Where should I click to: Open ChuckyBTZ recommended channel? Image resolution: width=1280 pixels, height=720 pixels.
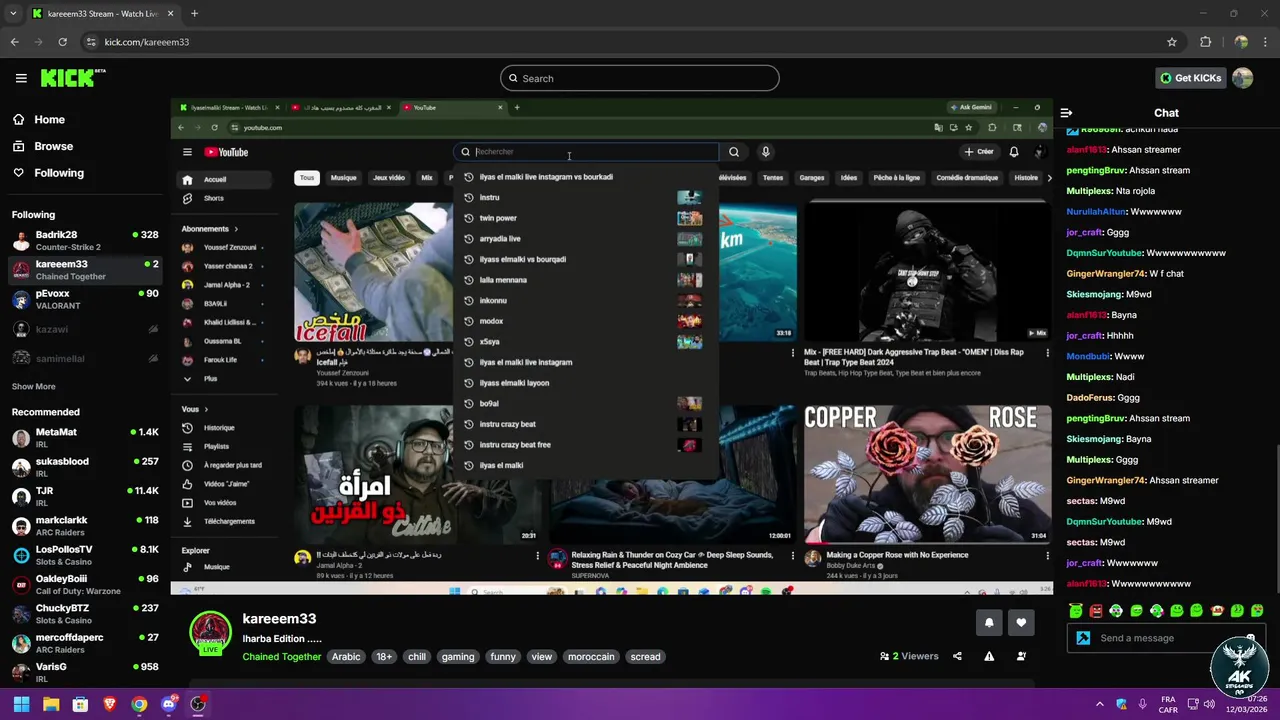(85, 614)
